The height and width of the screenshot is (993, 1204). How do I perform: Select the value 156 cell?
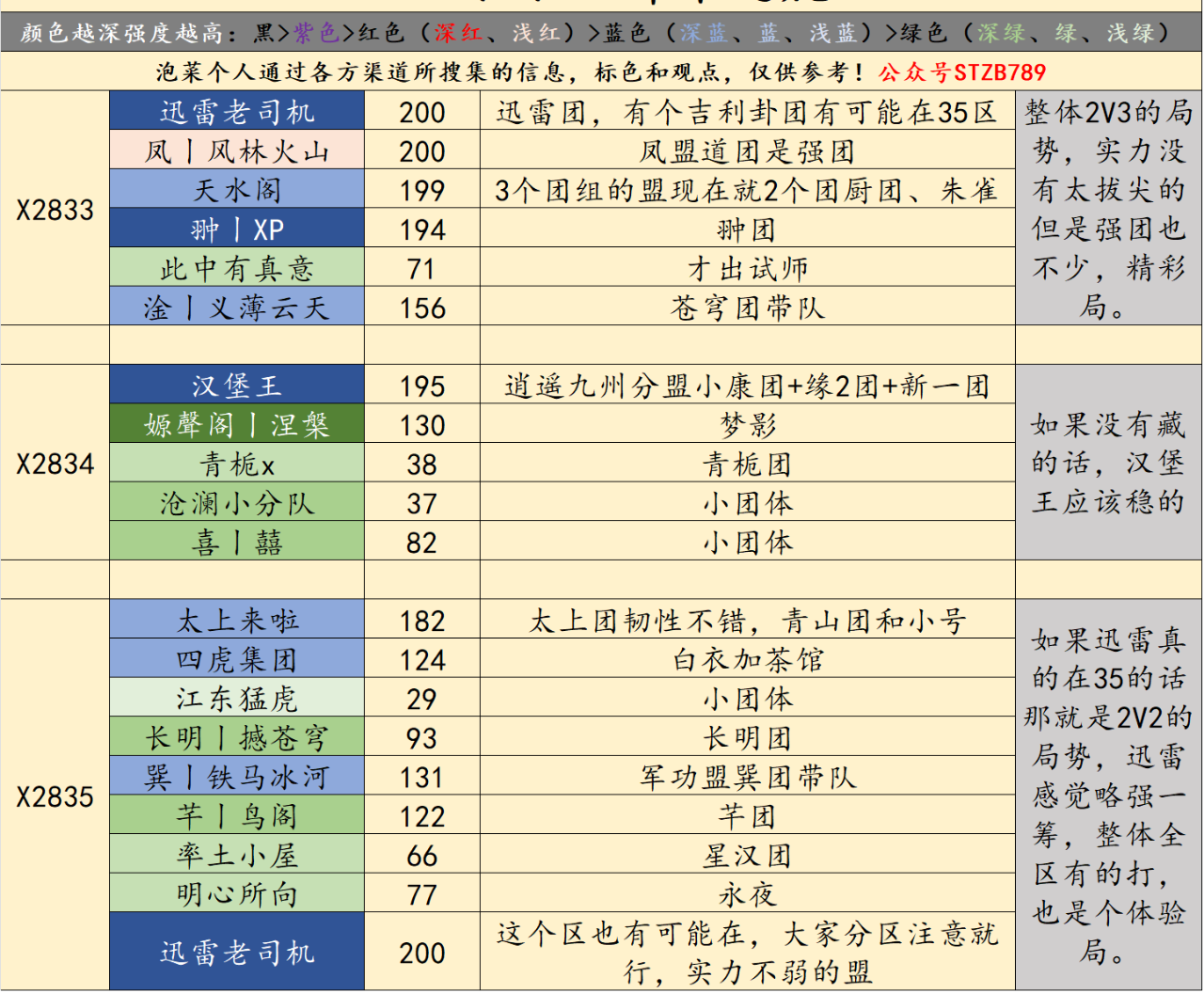[x=422, y=307]
